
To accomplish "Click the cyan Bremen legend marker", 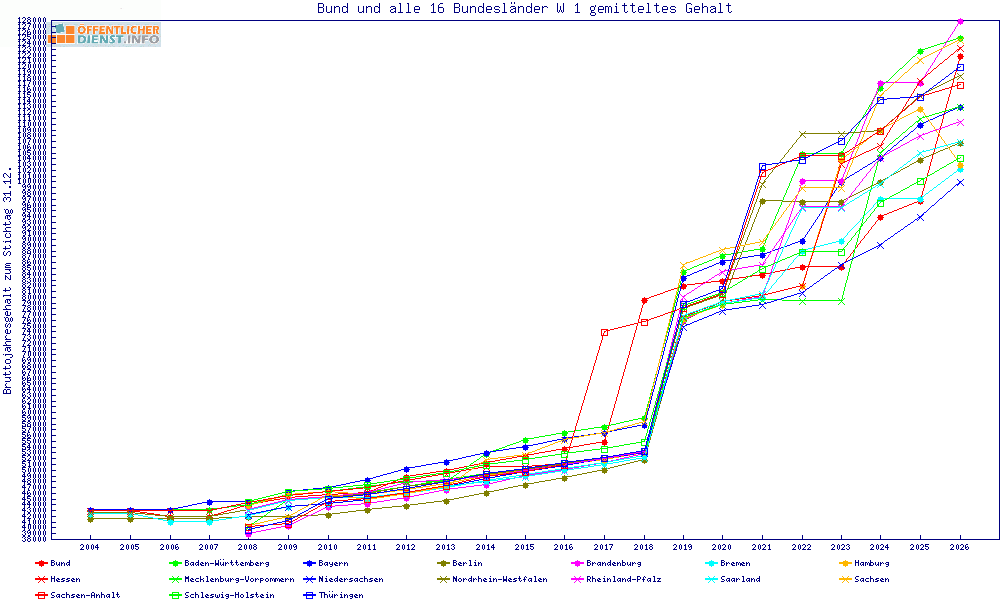I will pyautogui.click(x=711, y=564).
